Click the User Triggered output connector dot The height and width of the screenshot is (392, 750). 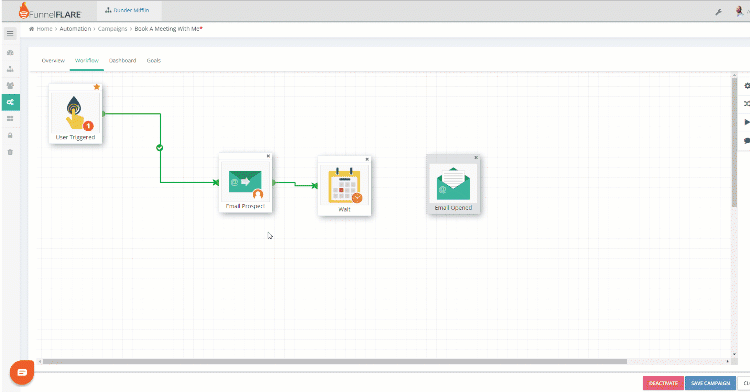(103, 114)
